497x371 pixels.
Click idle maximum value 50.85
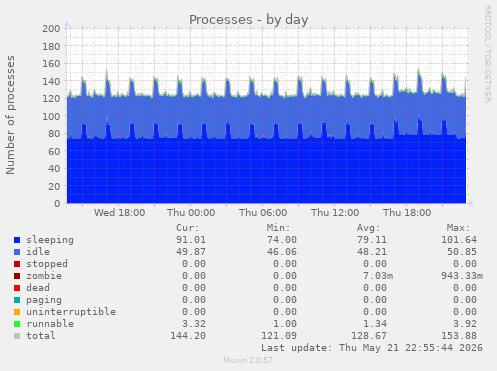click(x=462, y=252)
